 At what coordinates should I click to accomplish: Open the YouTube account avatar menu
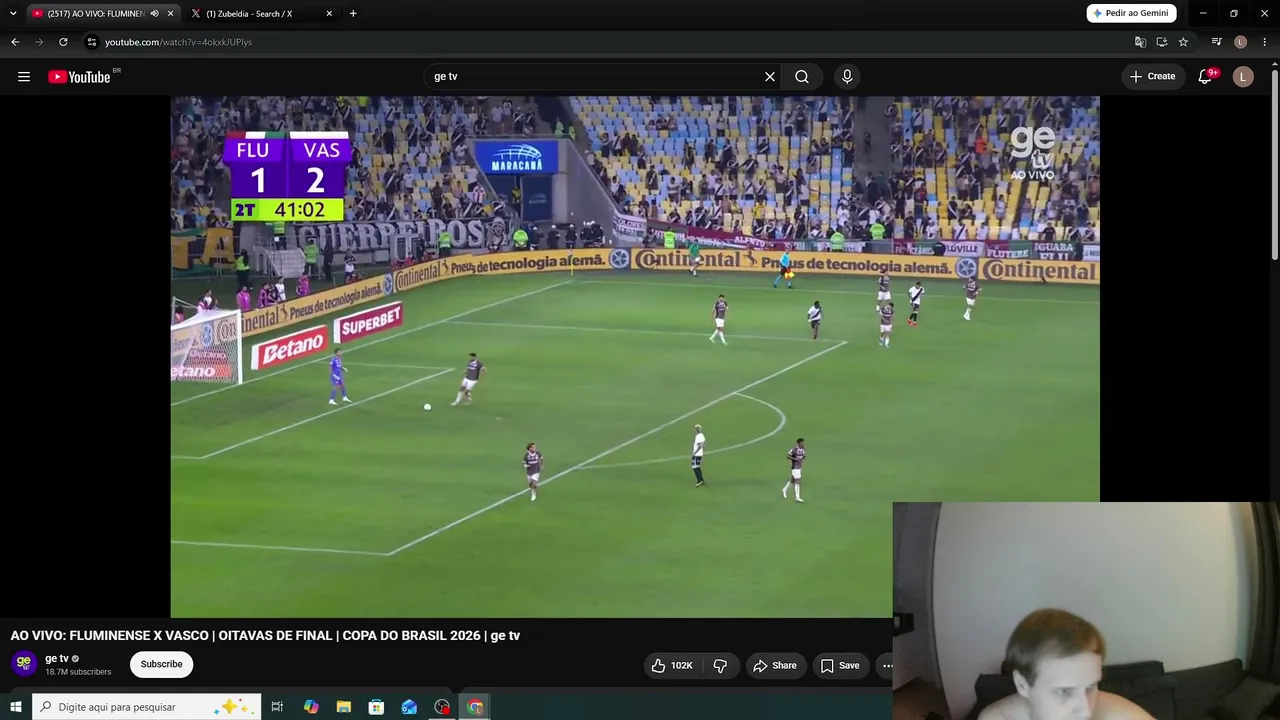(x=1243, y=77)
